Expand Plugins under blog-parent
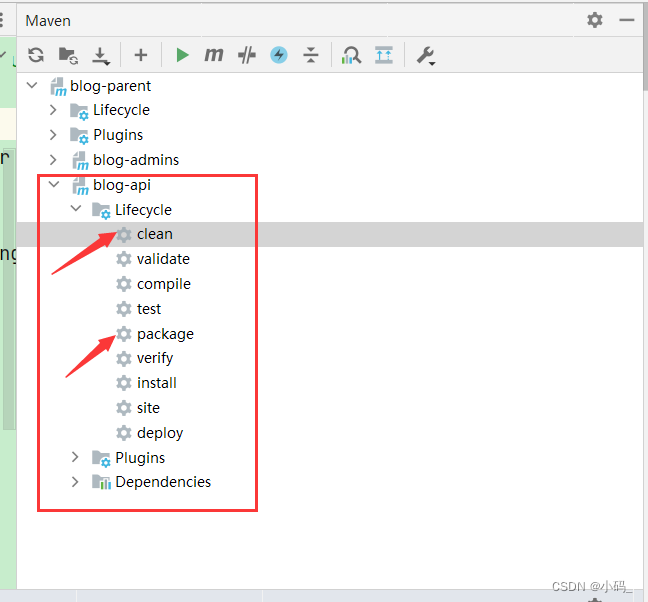The width and height of the screenshot is (648, 602). 53,135
